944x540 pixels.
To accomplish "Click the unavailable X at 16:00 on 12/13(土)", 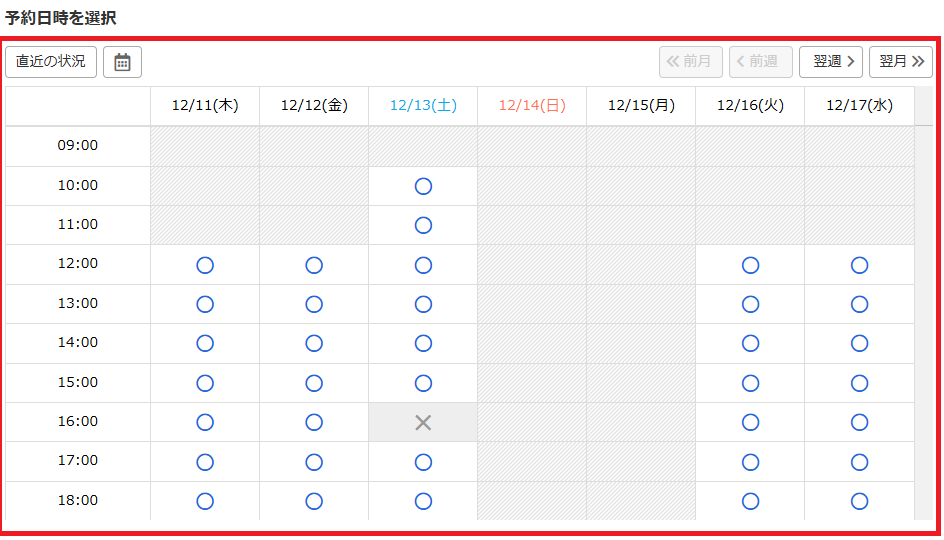I will (423, 422).
